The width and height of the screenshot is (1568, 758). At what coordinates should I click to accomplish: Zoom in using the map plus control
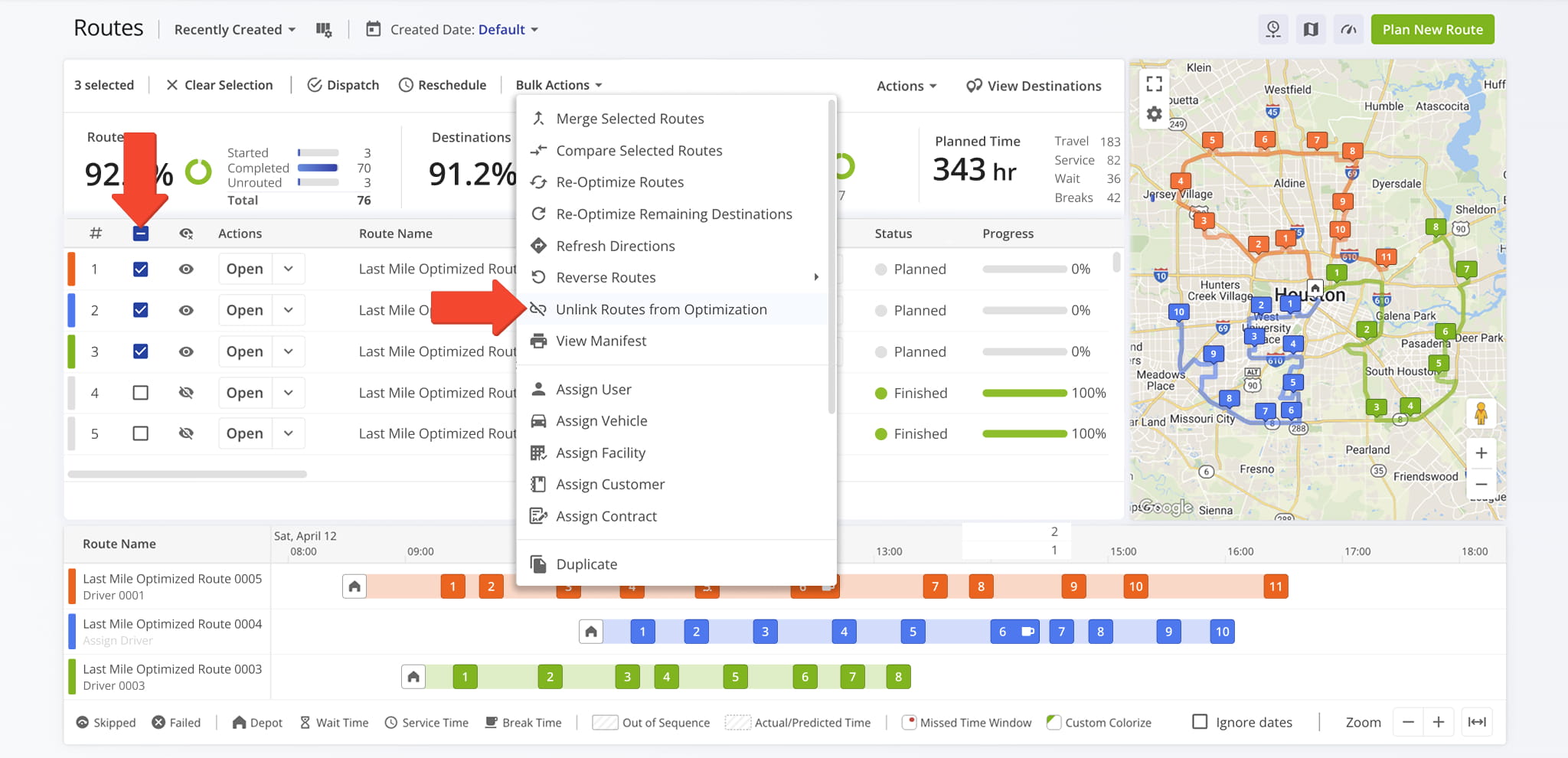(1481, 453)
